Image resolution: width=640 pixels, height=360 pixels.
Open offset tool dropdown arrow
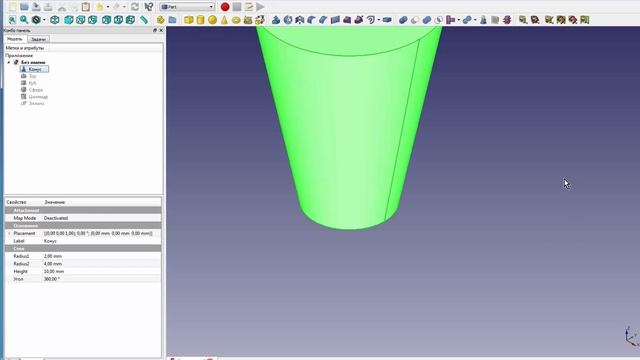click(378, 20)
